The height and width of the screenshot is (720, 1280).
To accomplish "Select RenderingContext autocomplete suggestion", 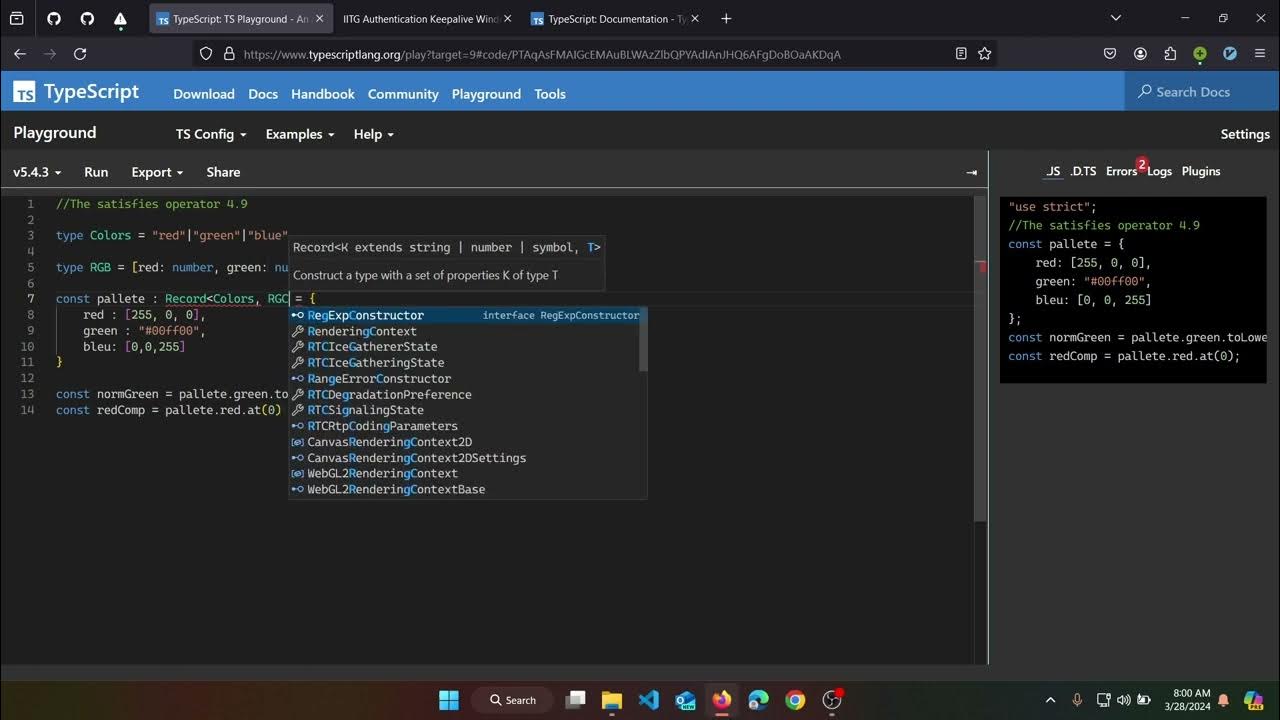I will coord(464,331).
